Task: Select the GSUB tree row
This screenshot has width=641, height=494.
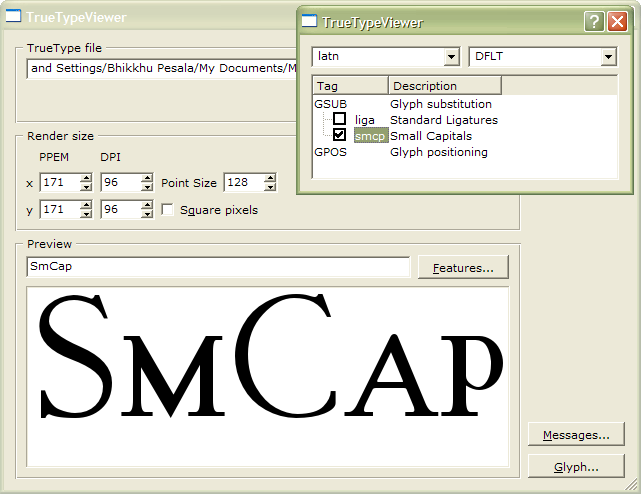Action: (x=465, y=104)
